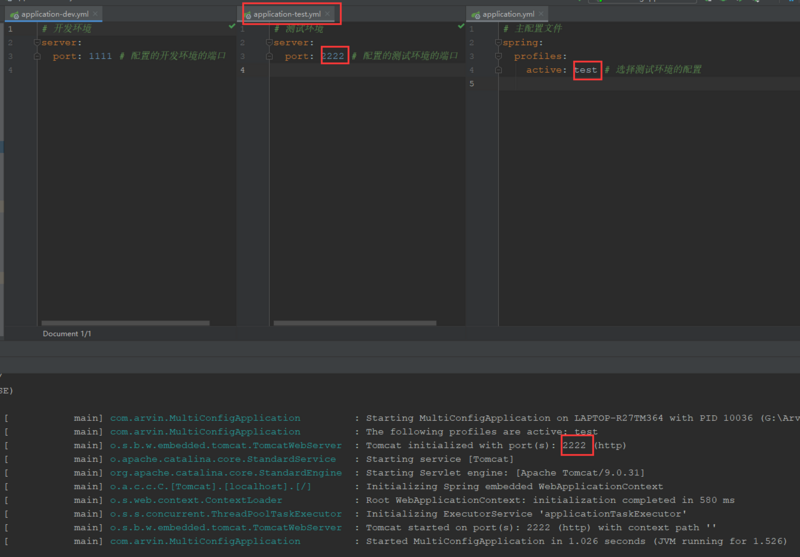
Task: Click the dev environment comment on line 1 of application-dev.yml
Action: [67, 29]
